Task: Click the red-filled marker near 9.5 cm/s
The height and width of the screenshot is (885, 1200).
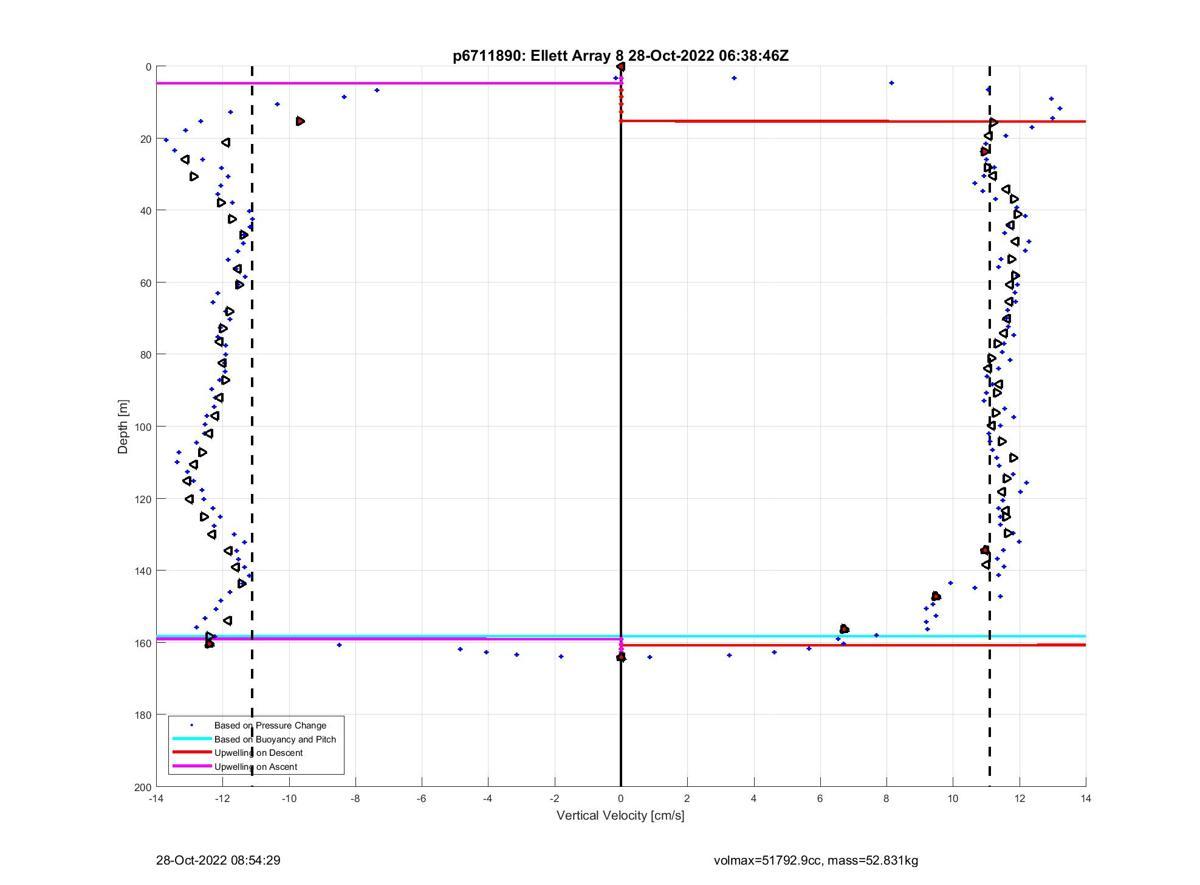Action: (x=936, y=596)
